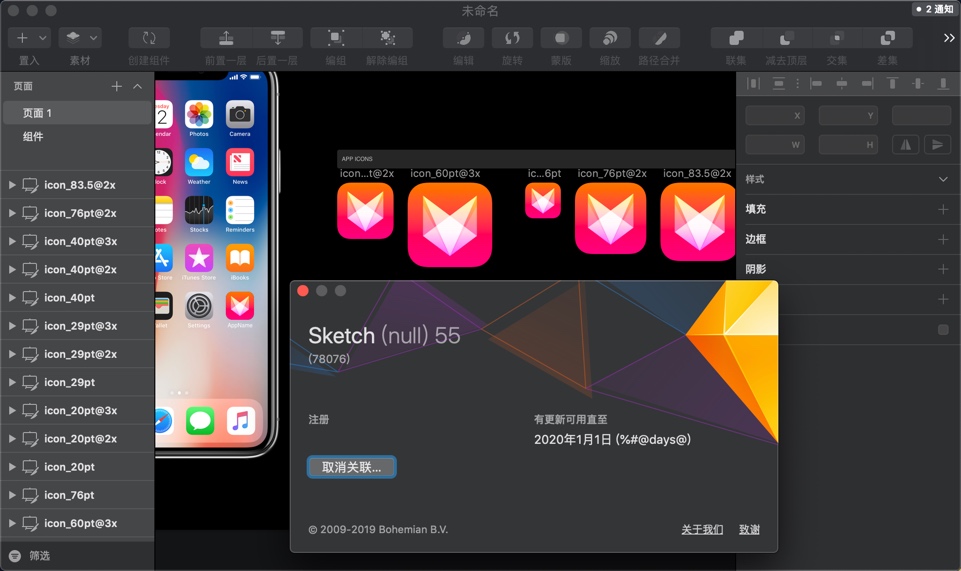
Task: Toggle the checkbox in the inspector panel
Action: click(943, 330)
